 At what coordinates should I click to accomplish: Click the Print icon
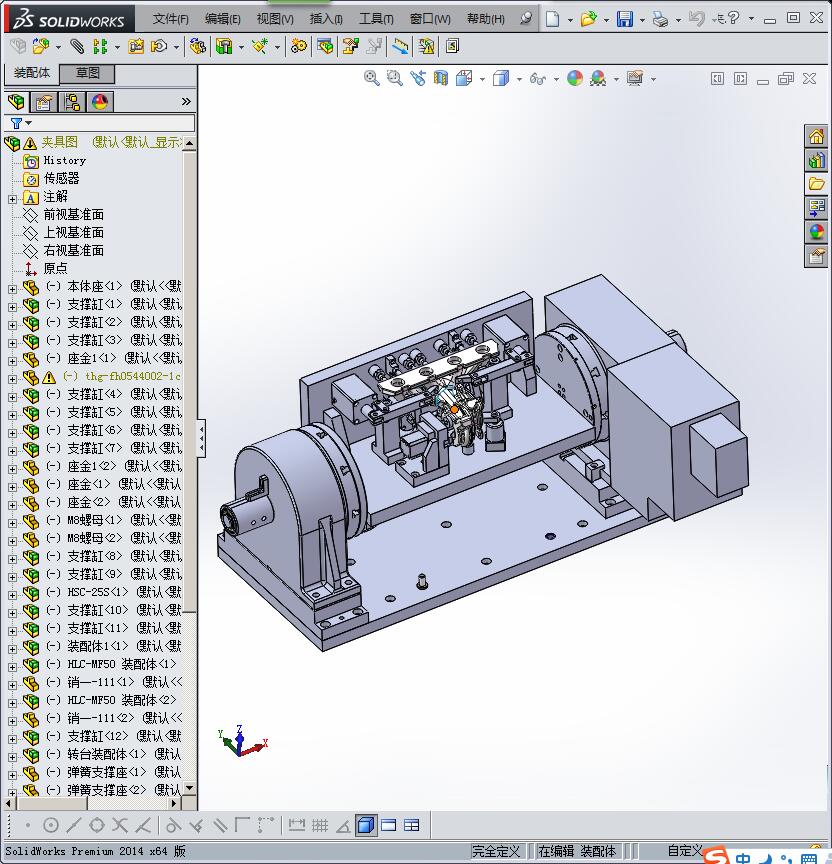point(660,19)
